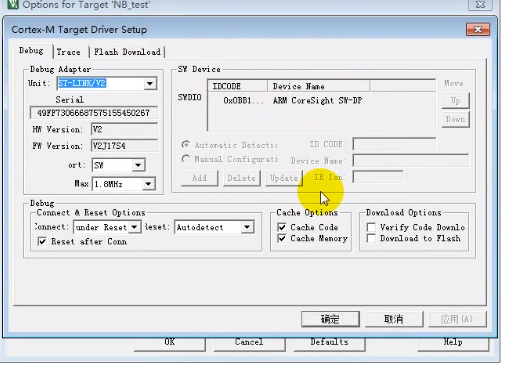
Task: Expand the Reset Autodetect dropdown
Action: pyautogui.click(x=247, y=227)
